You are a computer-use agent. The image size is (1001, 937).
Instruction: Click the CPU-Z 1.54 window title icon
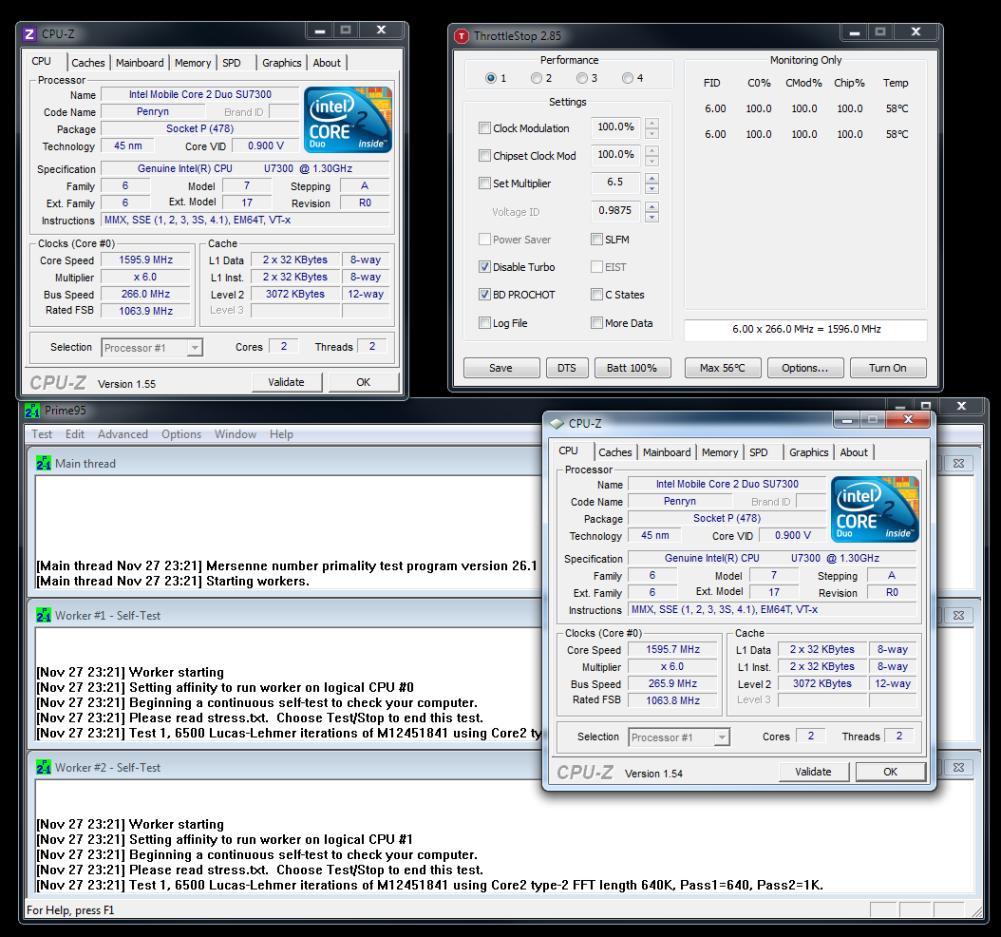click(557, 424)
